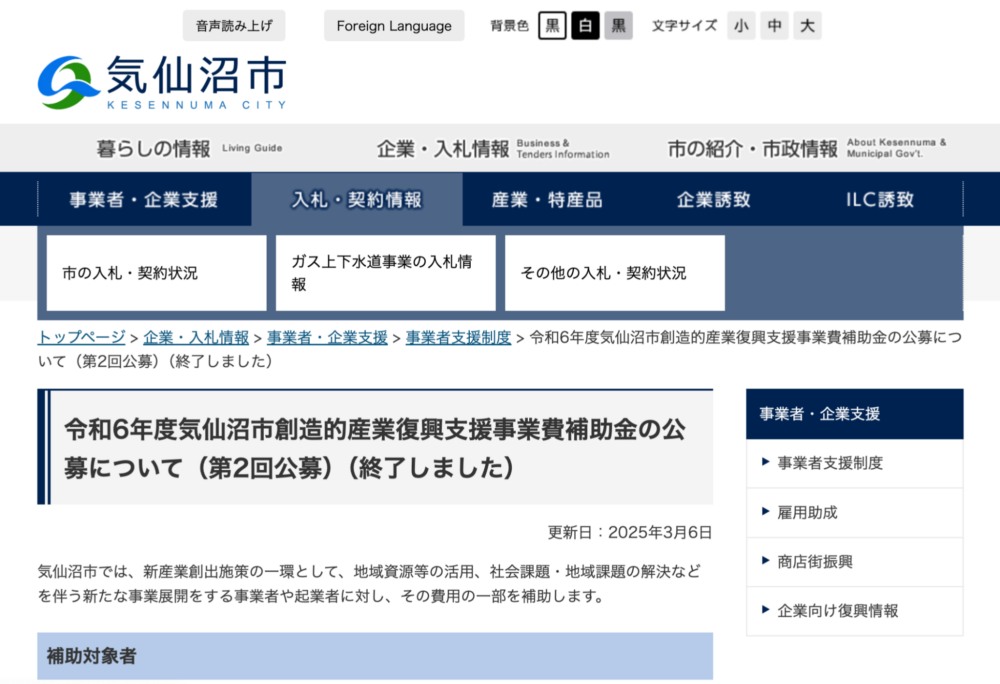Viewport: 1000px width, 684px height.
Task: Open the Foreign Language button
Action: tap(394, 25)
